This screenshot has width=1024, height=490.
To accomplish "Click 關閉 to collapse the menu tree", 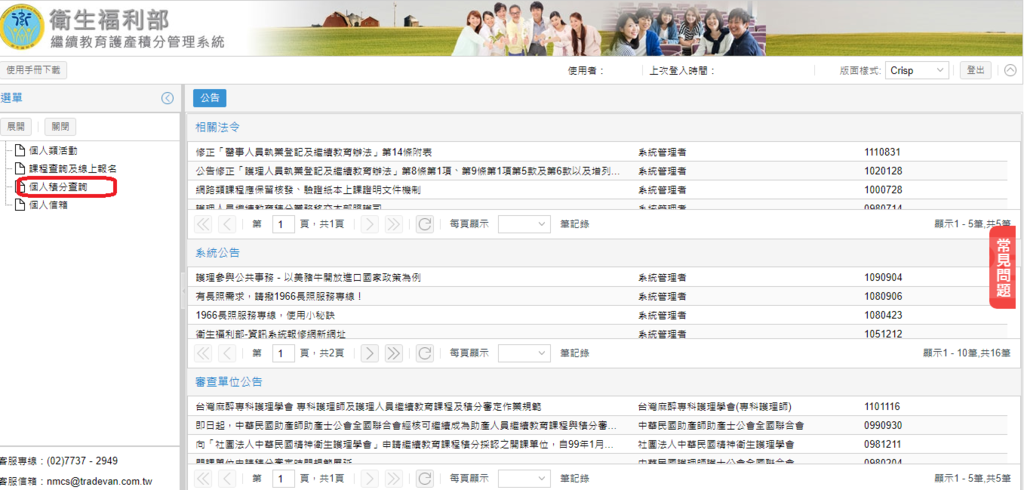I will point(60,127).
